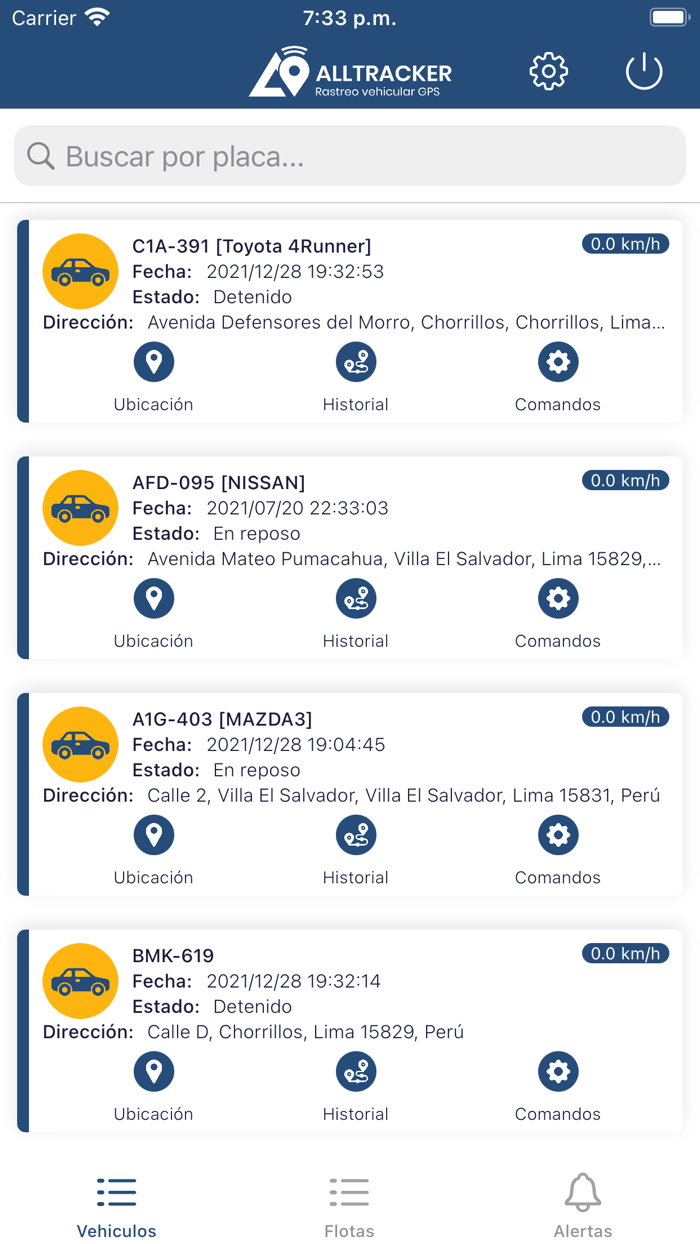Tap the car icon of the Toyota 4Runner

80,271
